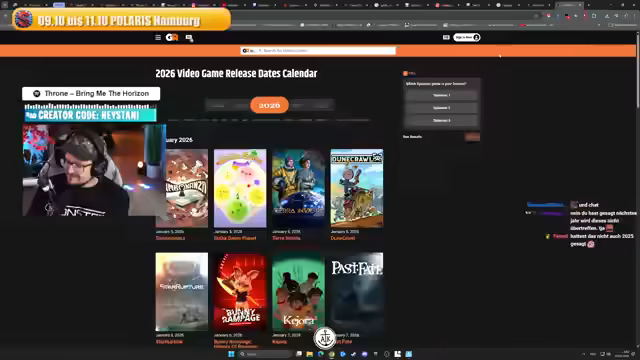640x360 pixels.
Task: Click the anchor circle icon at bottom
Action: tap(325, 338)
